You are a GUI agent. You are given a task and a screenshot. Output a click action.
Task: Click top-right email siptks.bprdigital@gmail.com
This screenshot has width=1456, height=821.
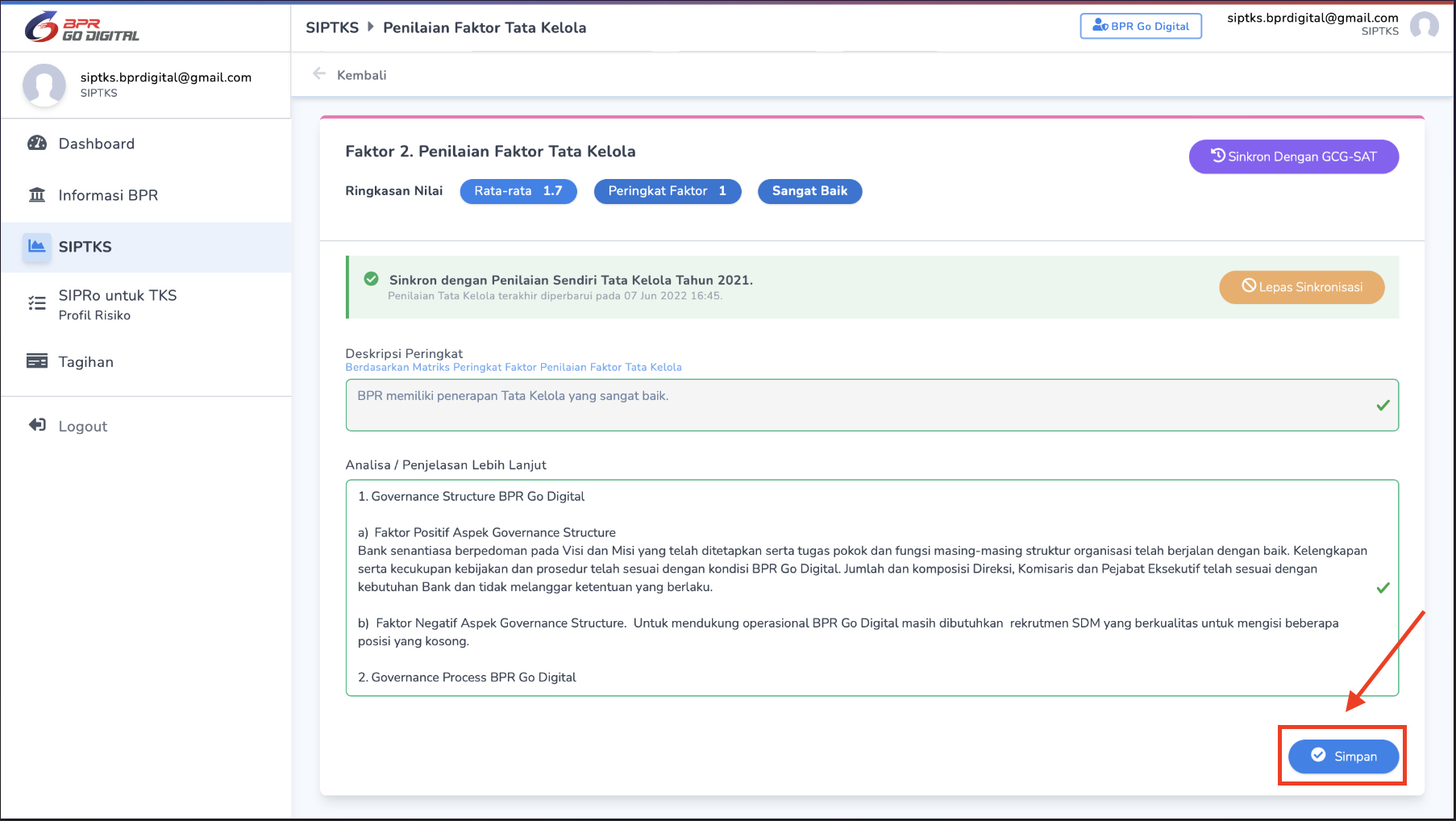1312,18
